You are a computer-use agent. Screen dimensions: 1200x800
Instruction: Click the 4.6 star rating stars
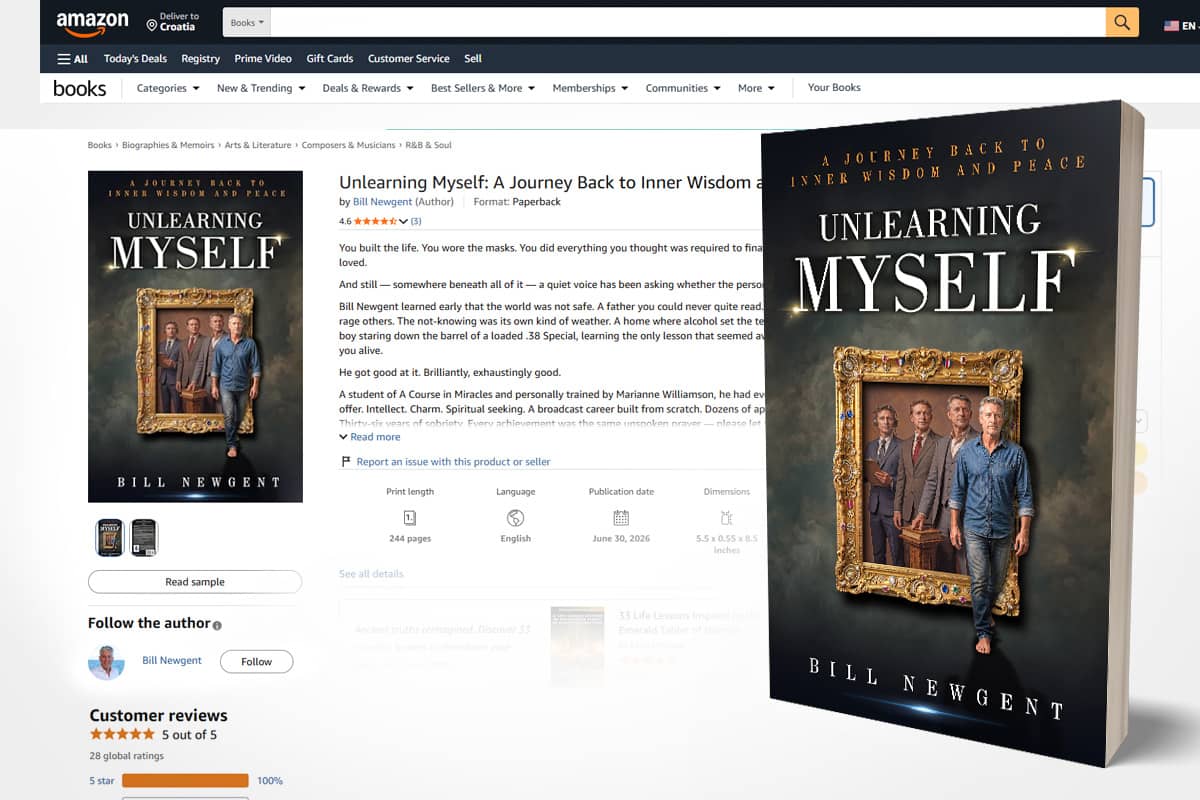pyautogui.click(x=375, y=221)
